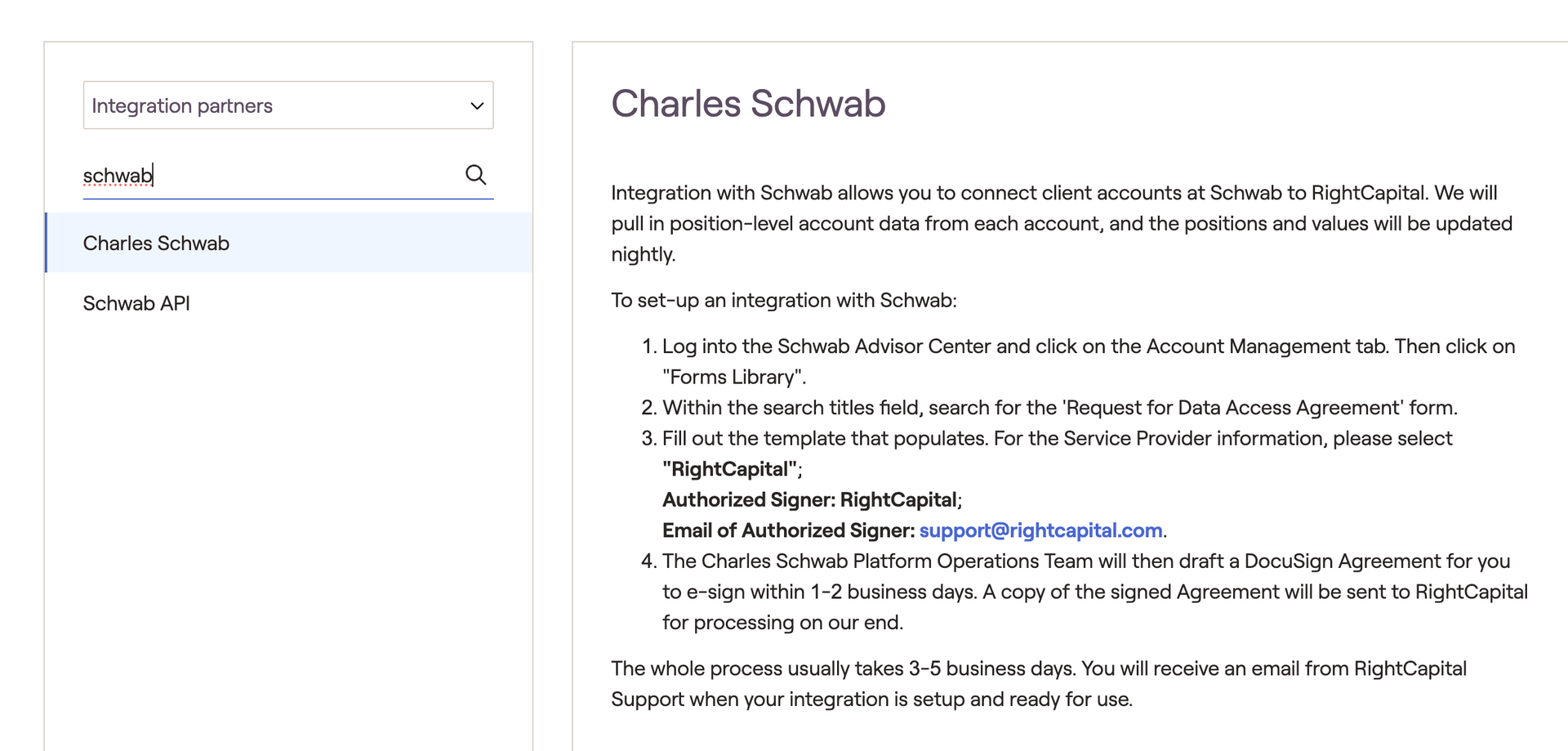Image resolution: width=1568 pixels, height=751 pixels.
Task: Click the 'To set-up an integration with Schwab' line
Action: click(783, 300)
